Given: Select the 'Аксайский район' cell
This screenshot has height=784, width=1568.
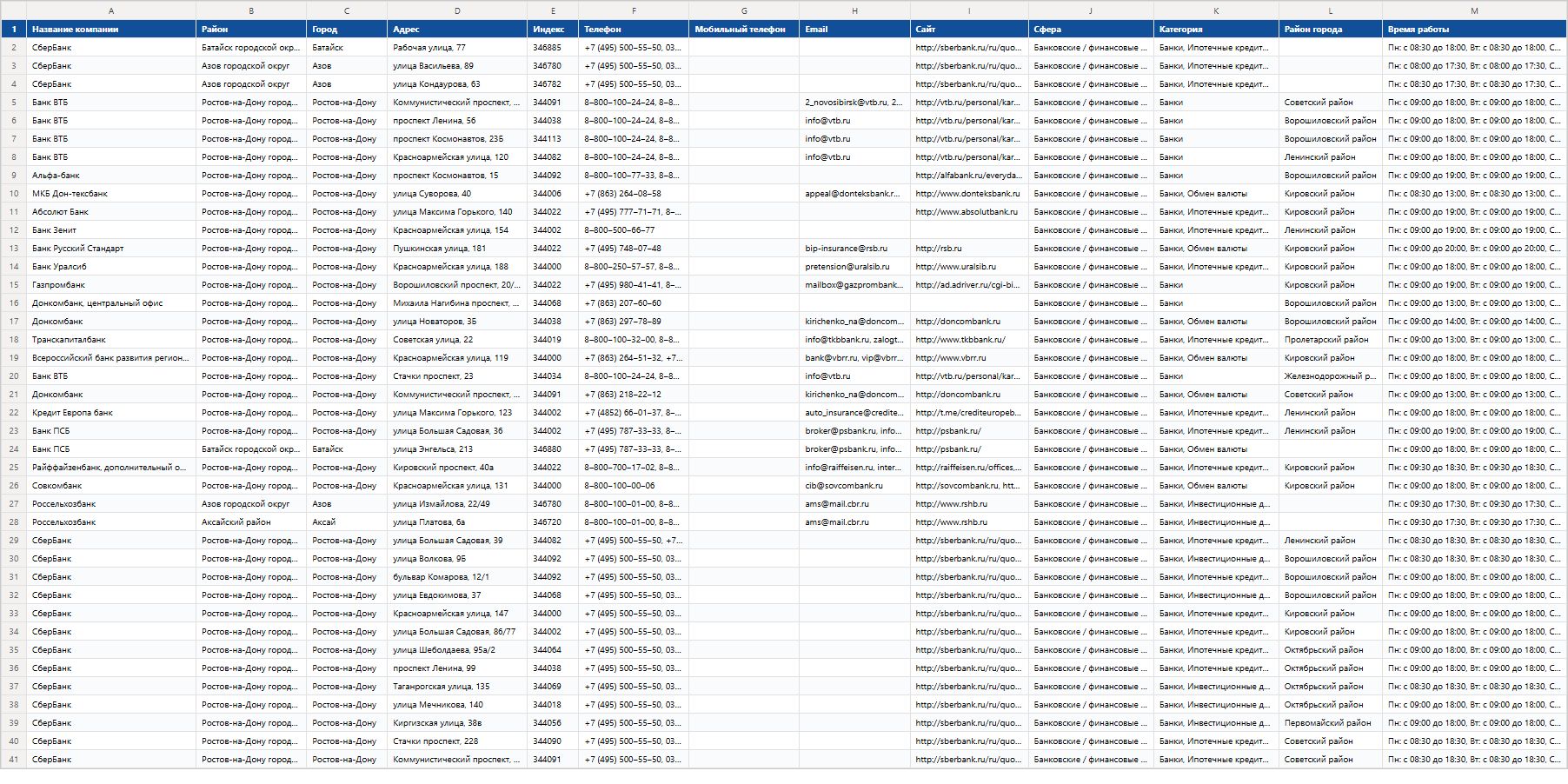Looking at the screenshot, I should pyautogui.click(x=251, y=522).
